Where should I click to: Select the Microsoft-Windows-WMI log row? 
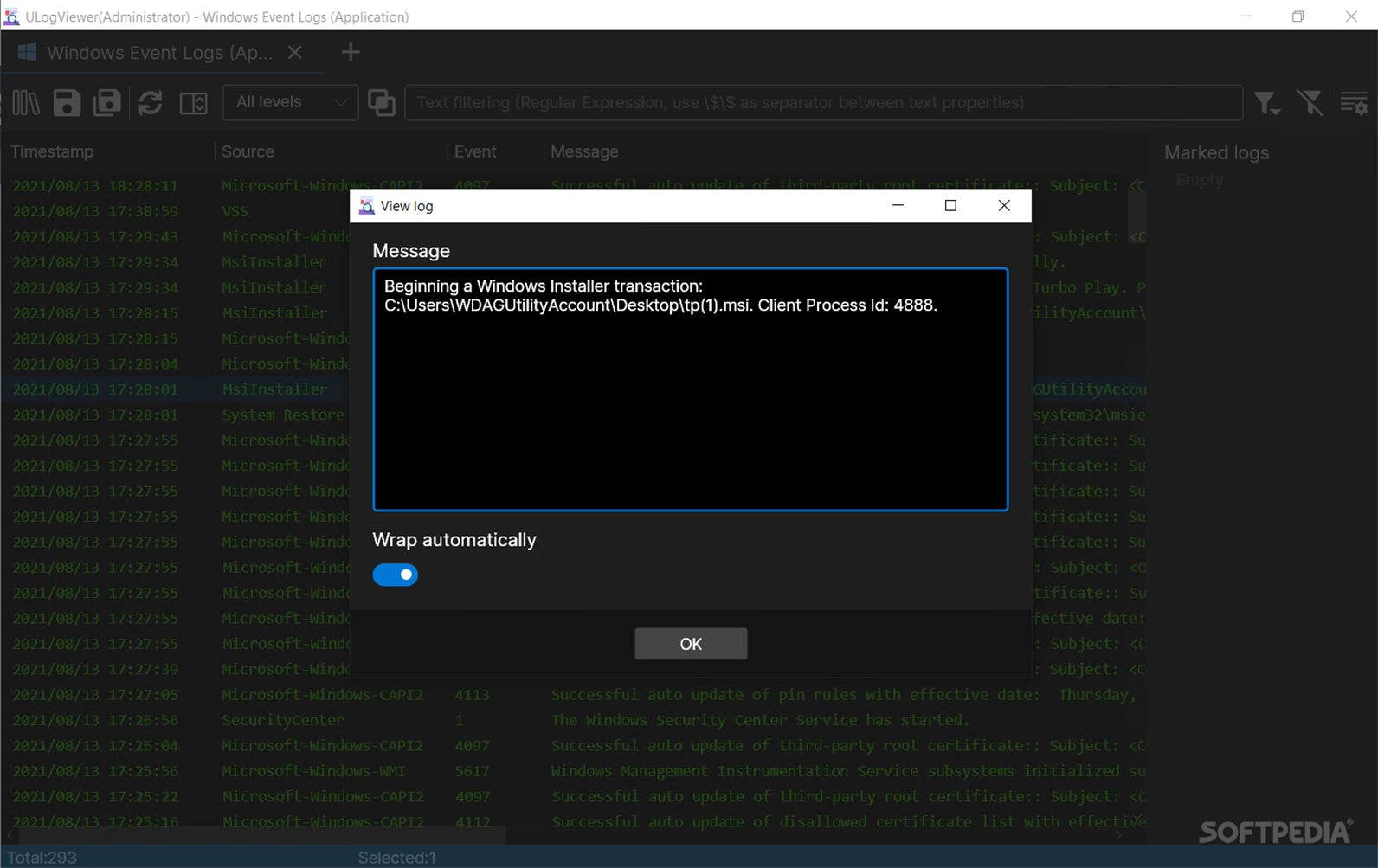[575, 771]
